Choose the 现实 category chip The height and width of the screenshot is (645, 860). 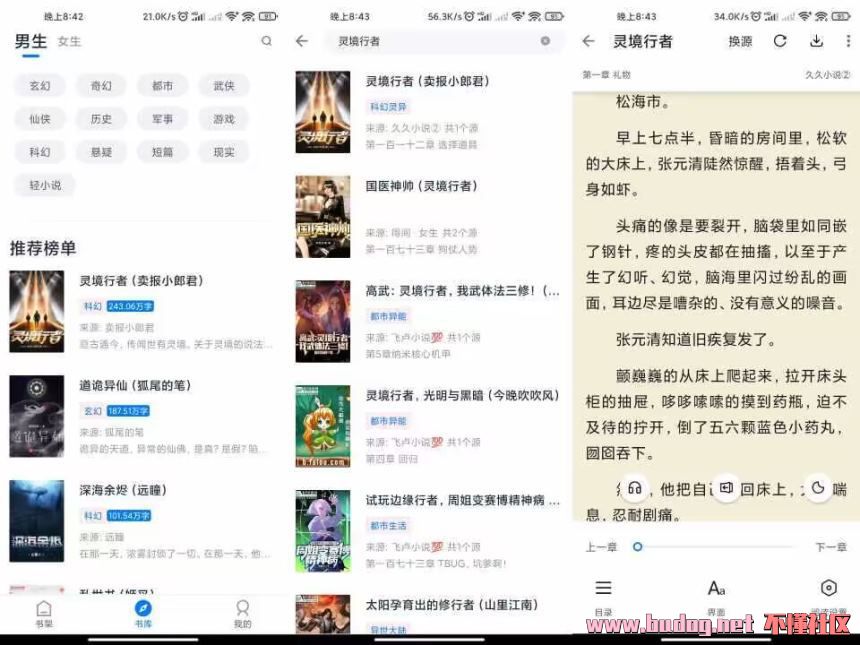click(x=224, y=152)
